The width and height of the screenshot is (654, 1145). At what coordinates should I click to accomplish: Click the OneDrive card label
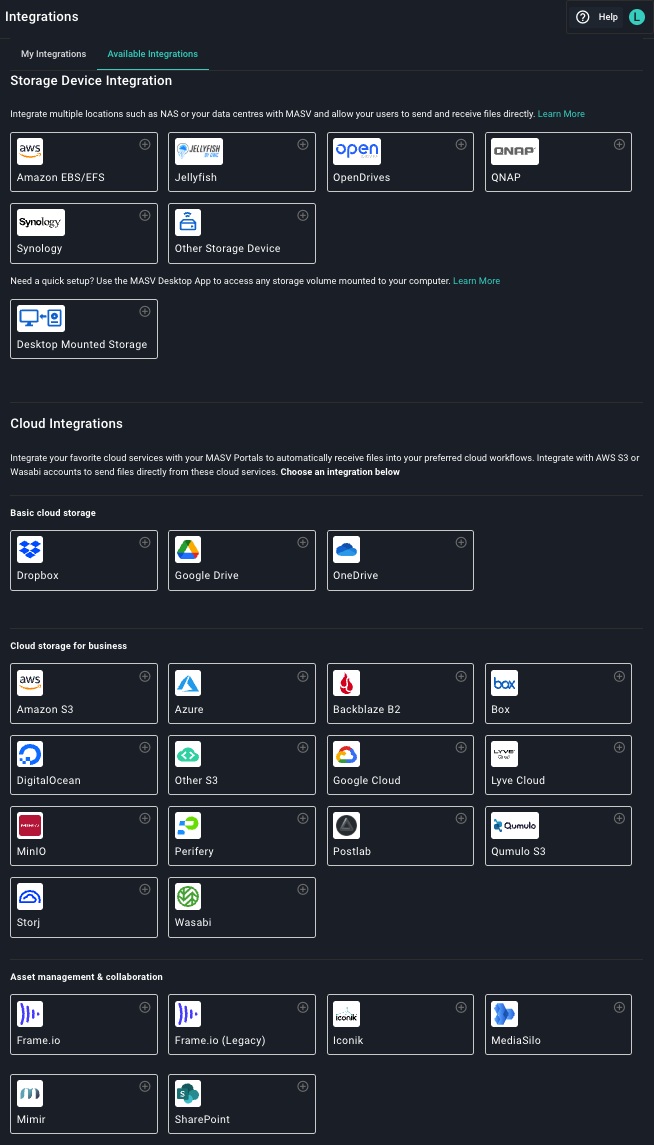pos(355,575)
